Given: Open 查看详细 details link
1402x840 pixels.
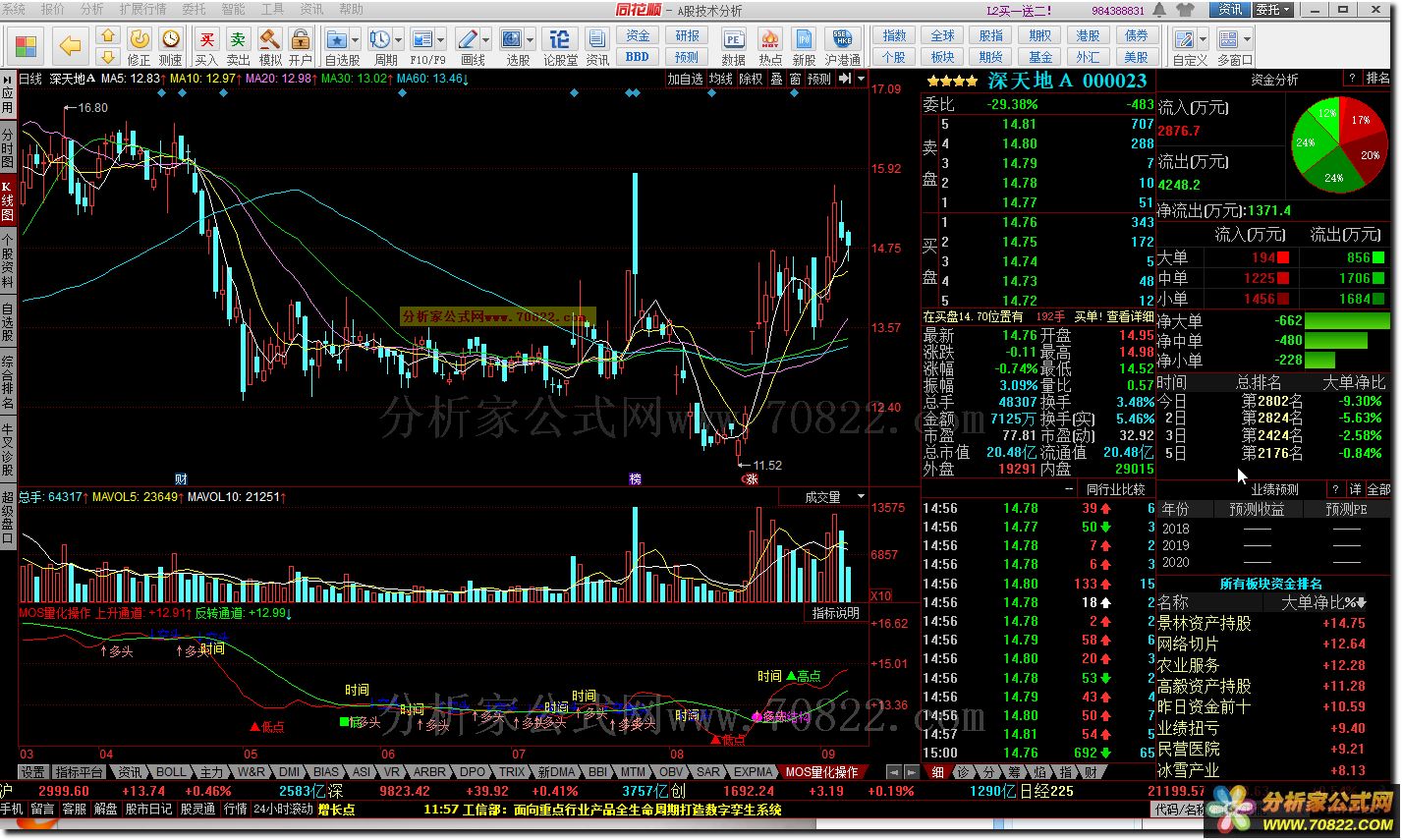Looking at the screenshot, I should click(1131, 316).
